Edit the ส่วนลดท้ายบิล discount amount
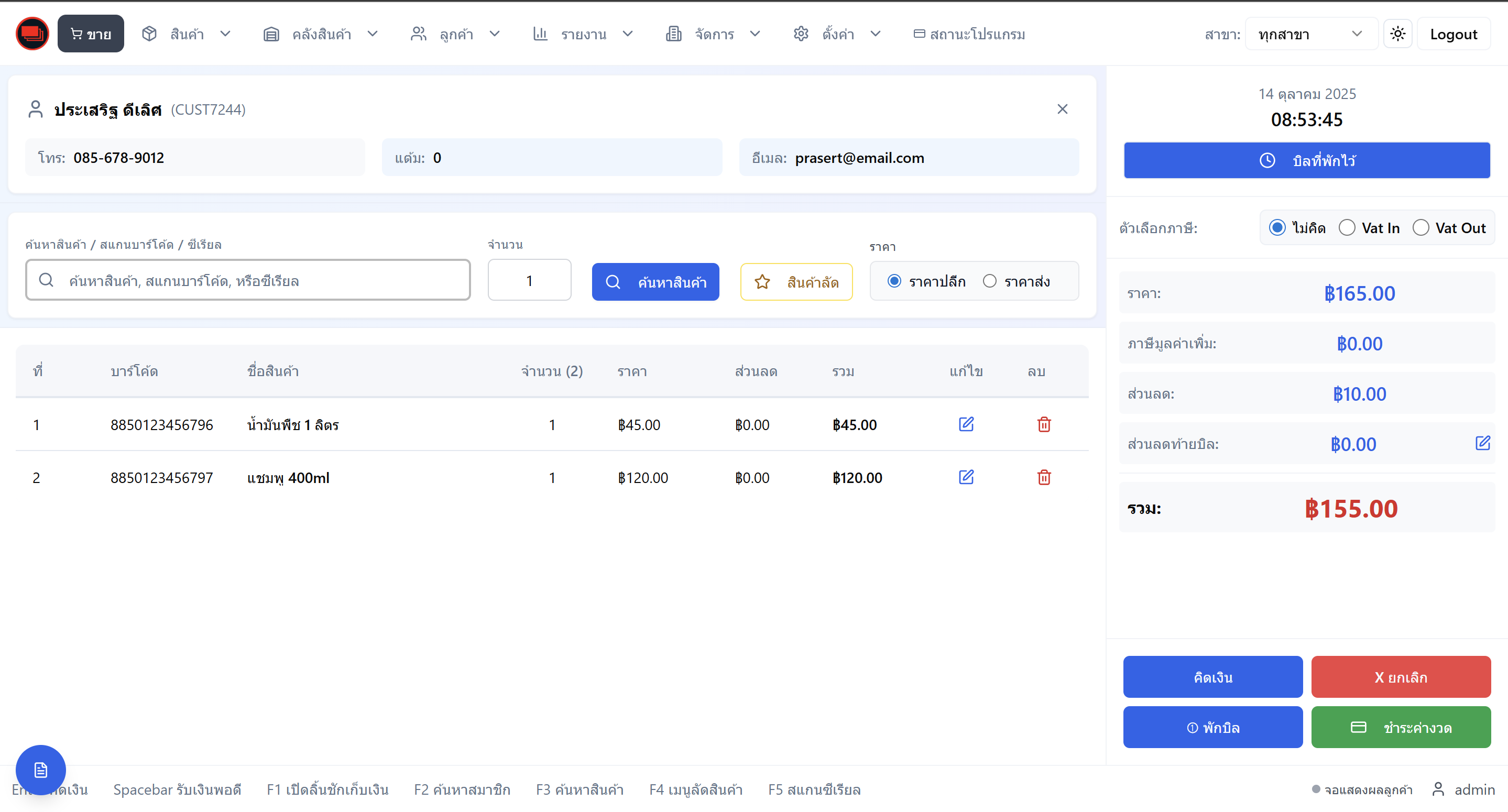 pos(1482,443)
